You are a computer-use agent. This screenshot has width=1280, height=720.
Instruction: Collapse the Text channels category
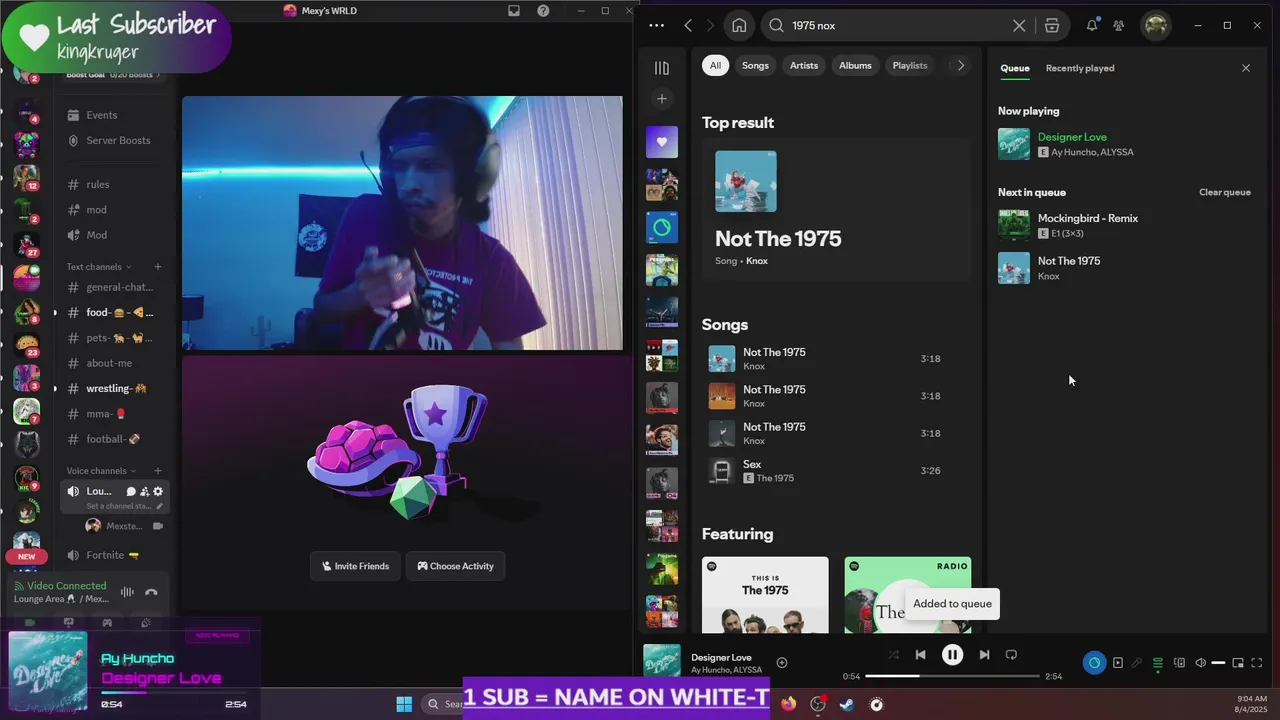point(98,267)
